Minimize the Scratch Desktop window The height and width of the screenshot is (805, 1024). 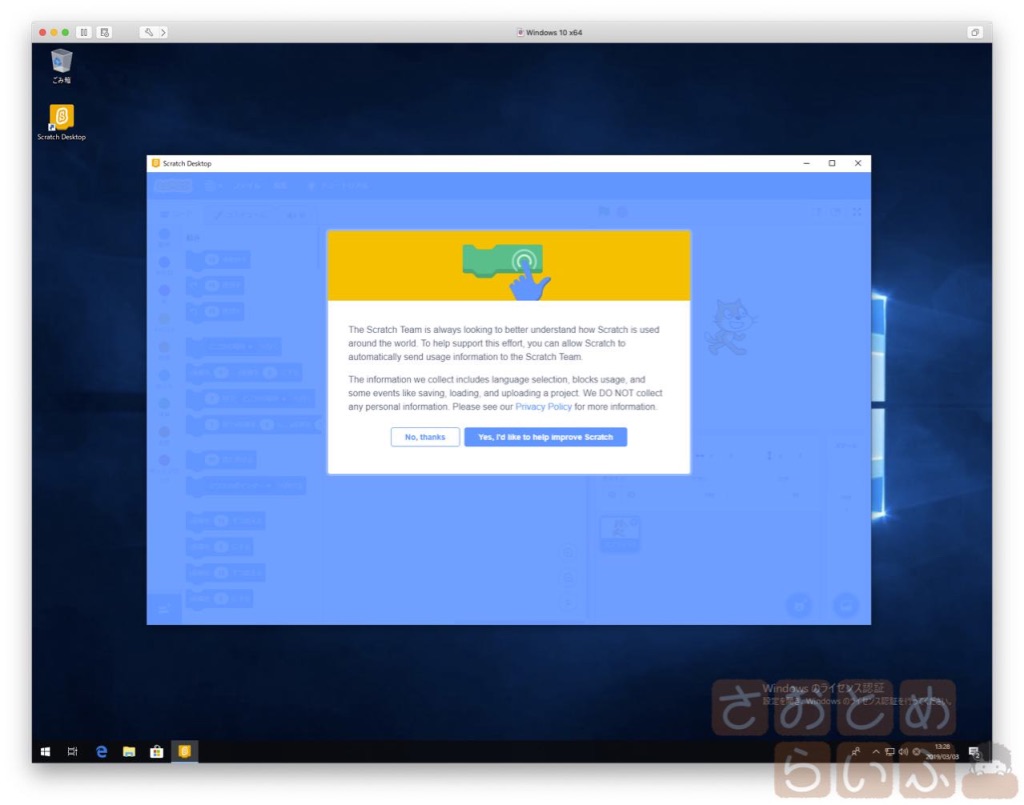click(807, 163)
